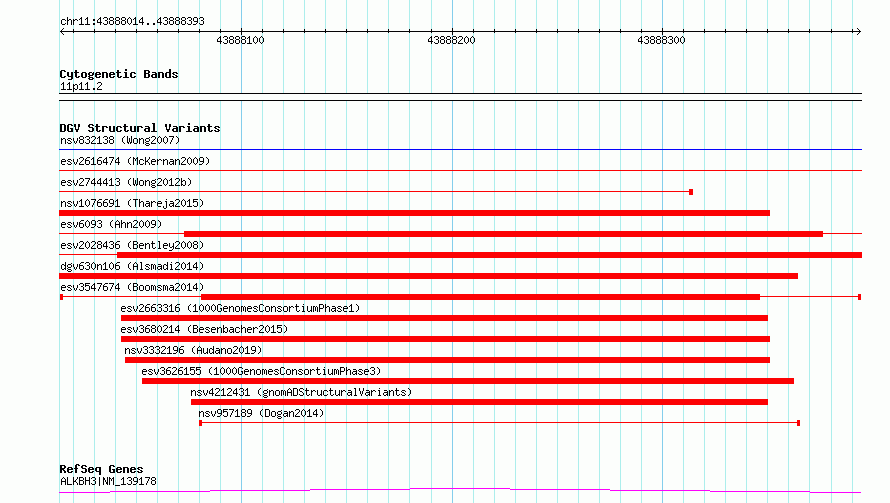Open the Cytogenetic Bands track heading
The width and height of the screenshot is (890, 503).
[x=119, y=74]
